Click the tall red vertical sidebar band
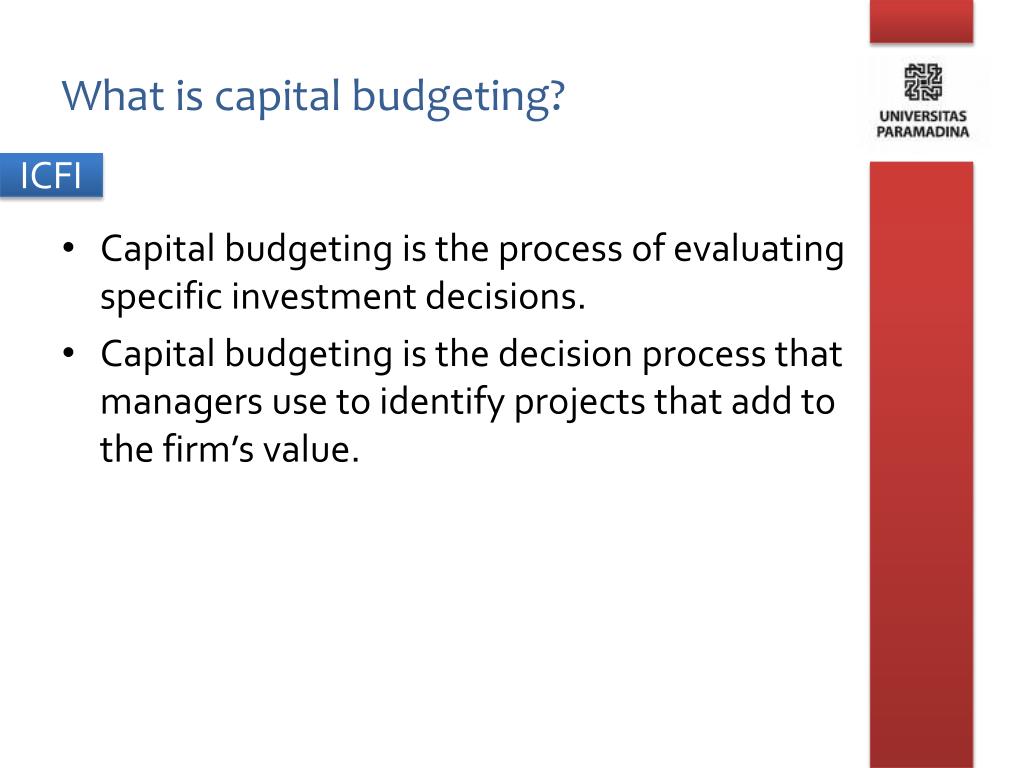 [x=921, y=465]
